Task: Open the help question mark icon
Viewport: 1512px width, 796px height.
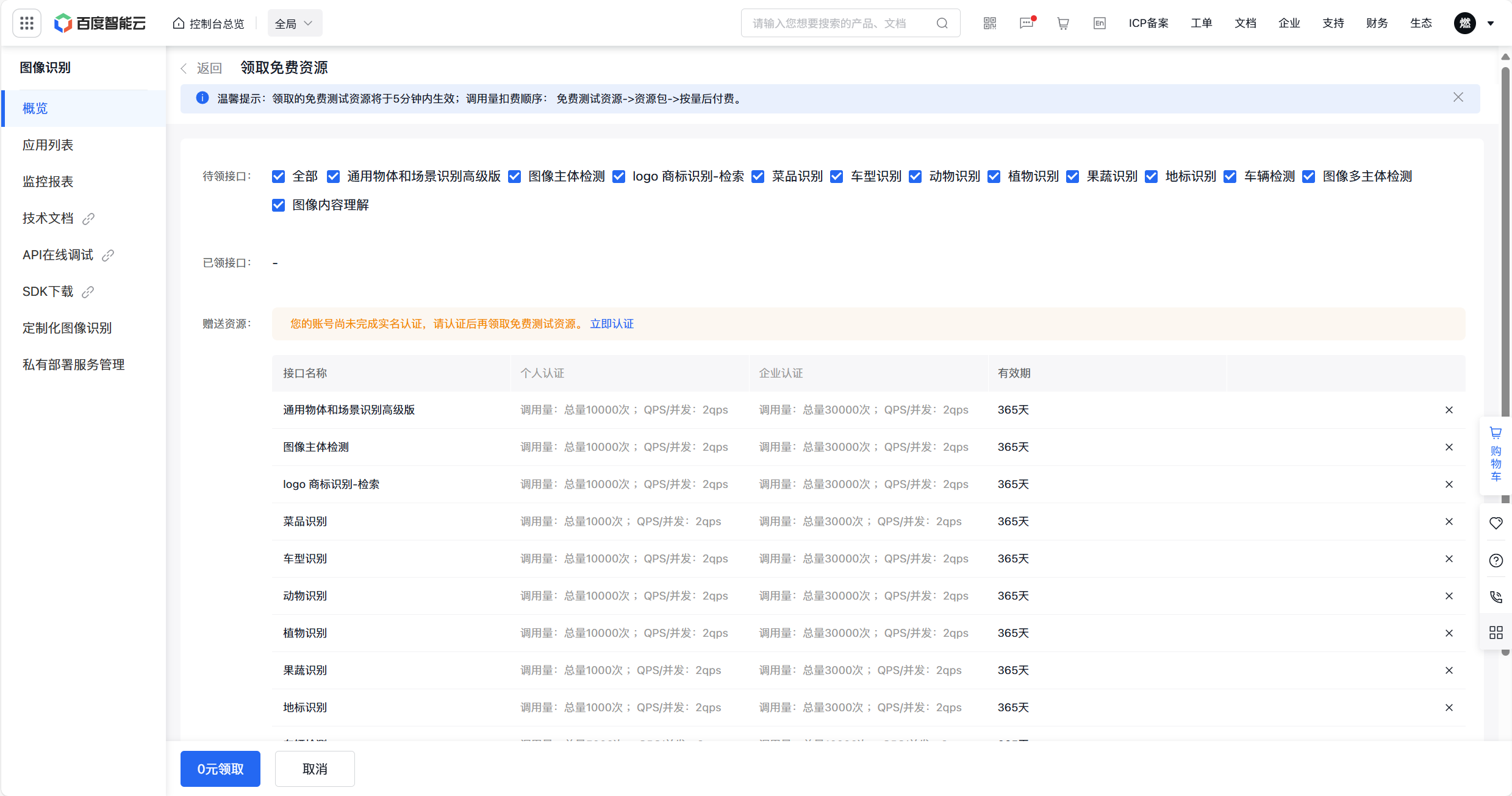Action: (1496, 561)
